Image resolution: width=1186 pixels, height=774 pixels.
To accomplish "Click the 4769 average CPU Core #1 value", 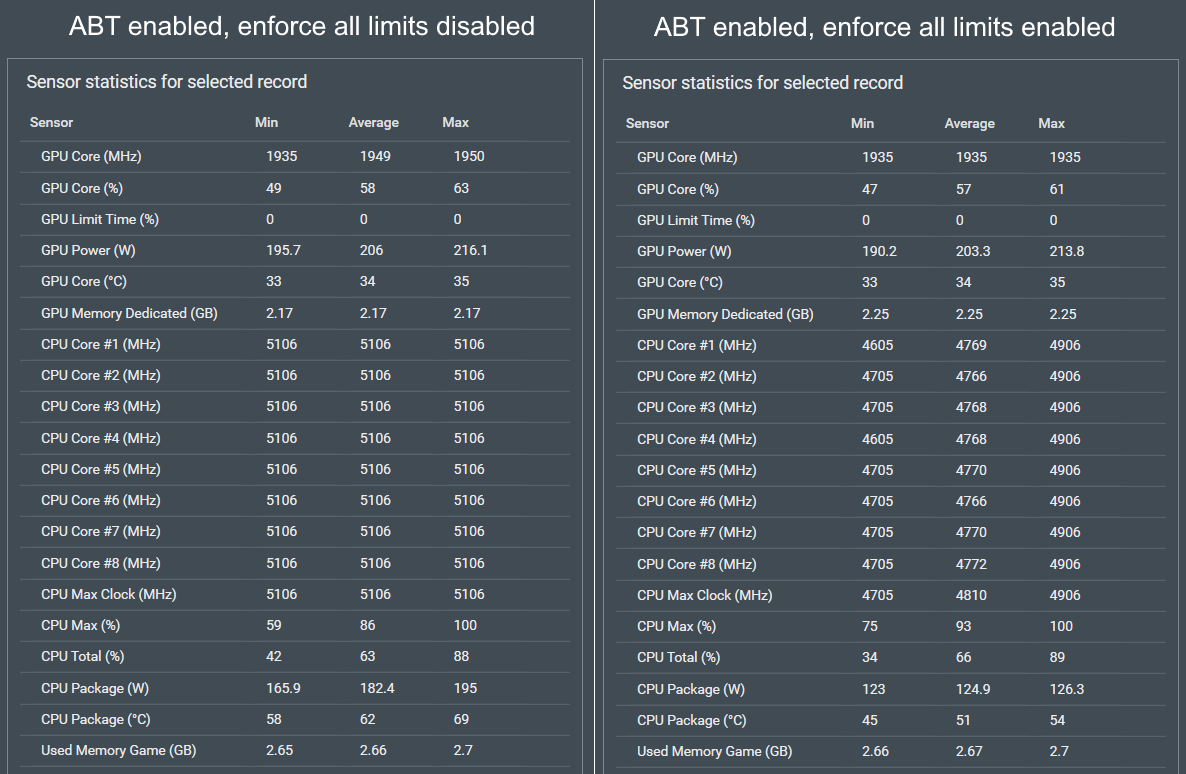I will tap(971, 345).
